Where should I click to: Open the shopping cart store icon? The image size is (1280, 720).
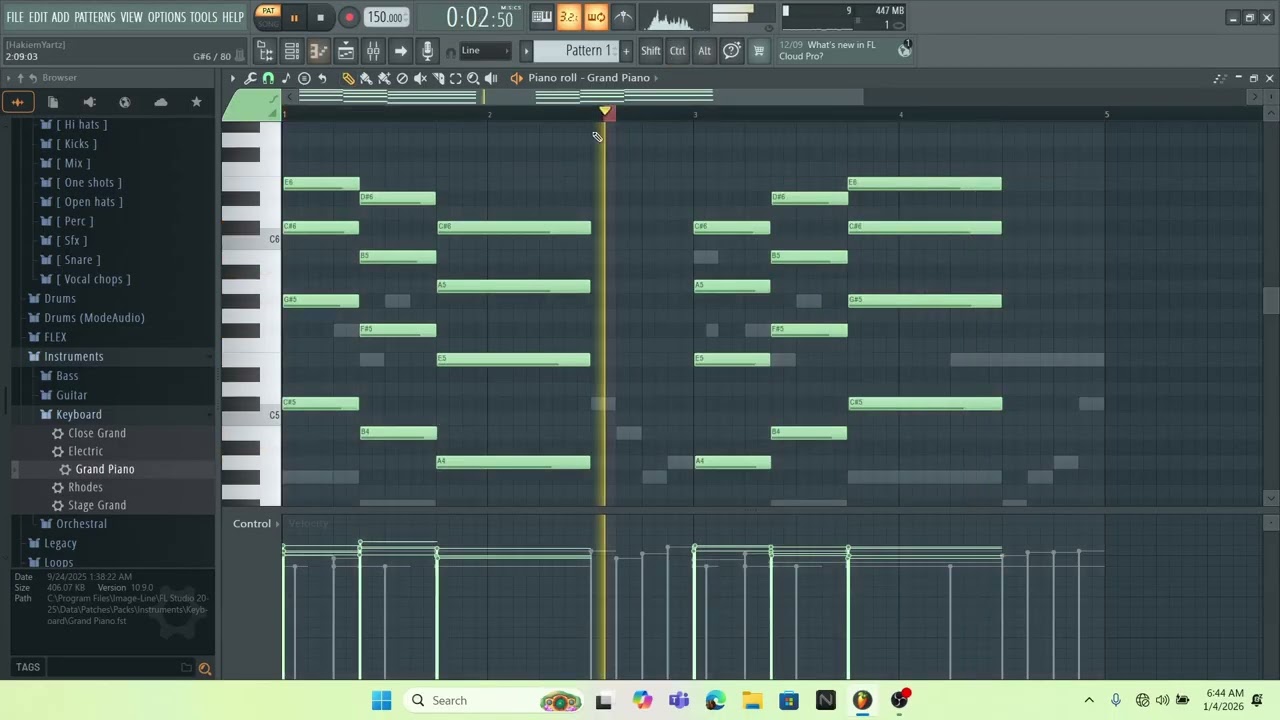(758, 51)
